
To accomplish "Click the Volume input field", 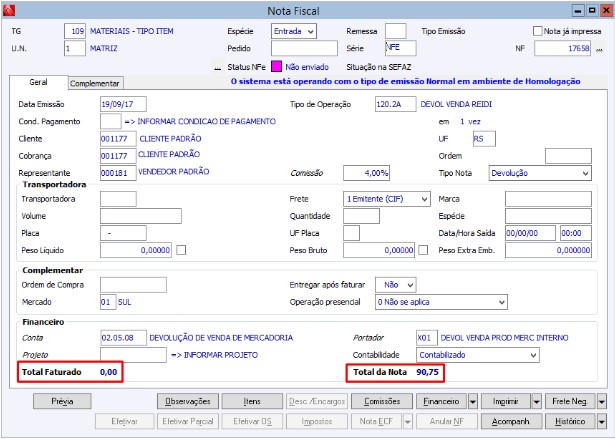I will [x=141, y=216].
